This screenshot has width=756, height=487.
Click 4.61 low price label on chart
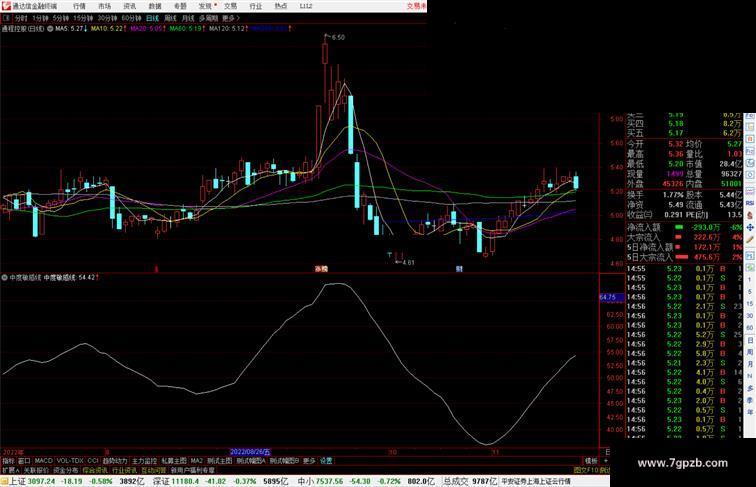pyautogui.click(x=408, y=262)
